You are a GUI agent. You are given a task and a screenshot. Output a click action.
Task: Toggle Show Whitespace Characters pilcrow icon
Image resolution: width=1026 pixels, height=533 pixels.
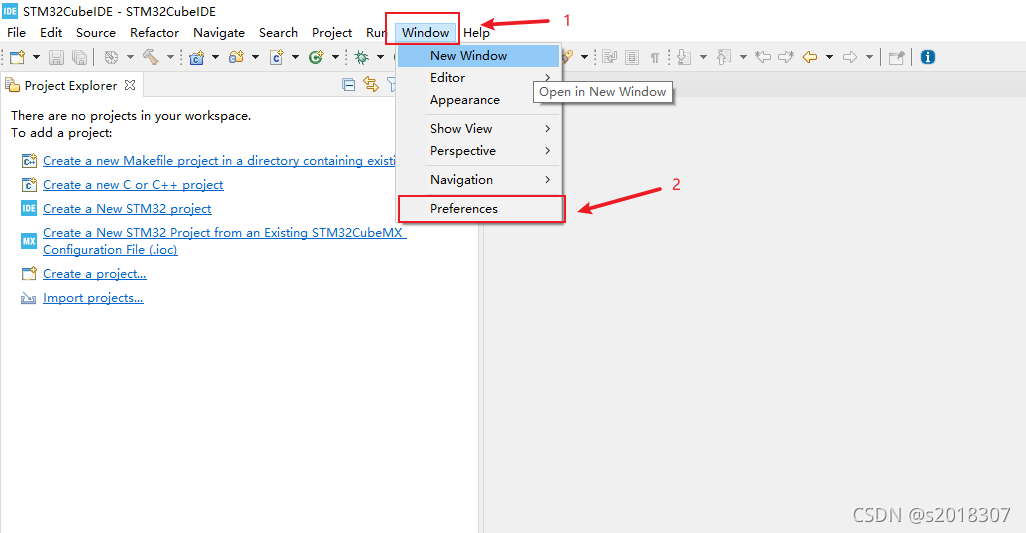click(654, 58)
